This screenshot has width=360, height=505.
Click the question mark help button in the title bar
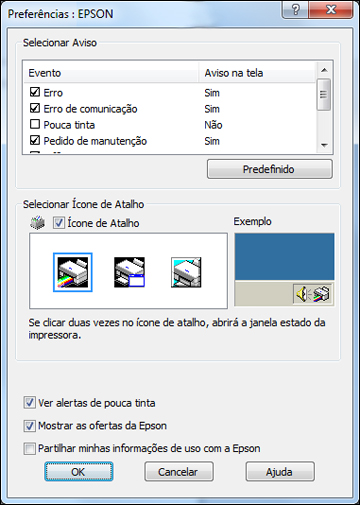click(295, 10)
